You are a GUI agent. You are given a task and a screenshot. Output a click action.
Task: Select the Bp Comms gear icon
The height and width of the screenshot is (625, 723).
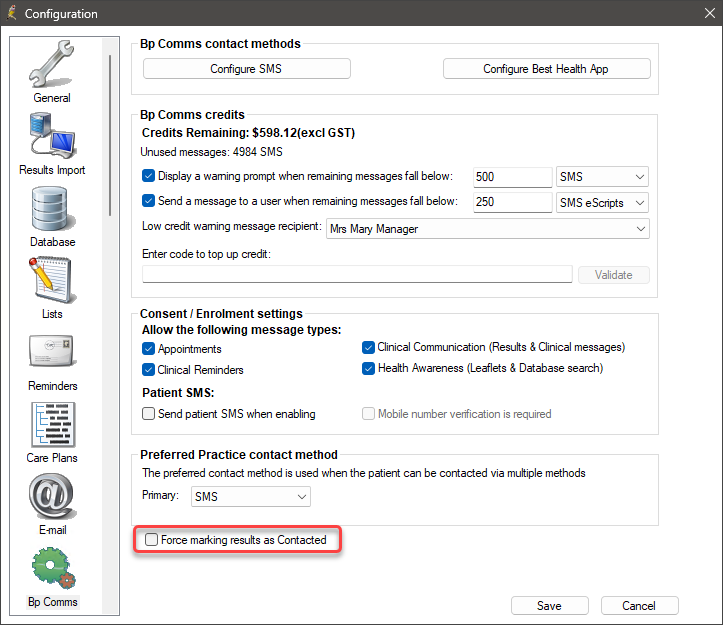(53, 568)
